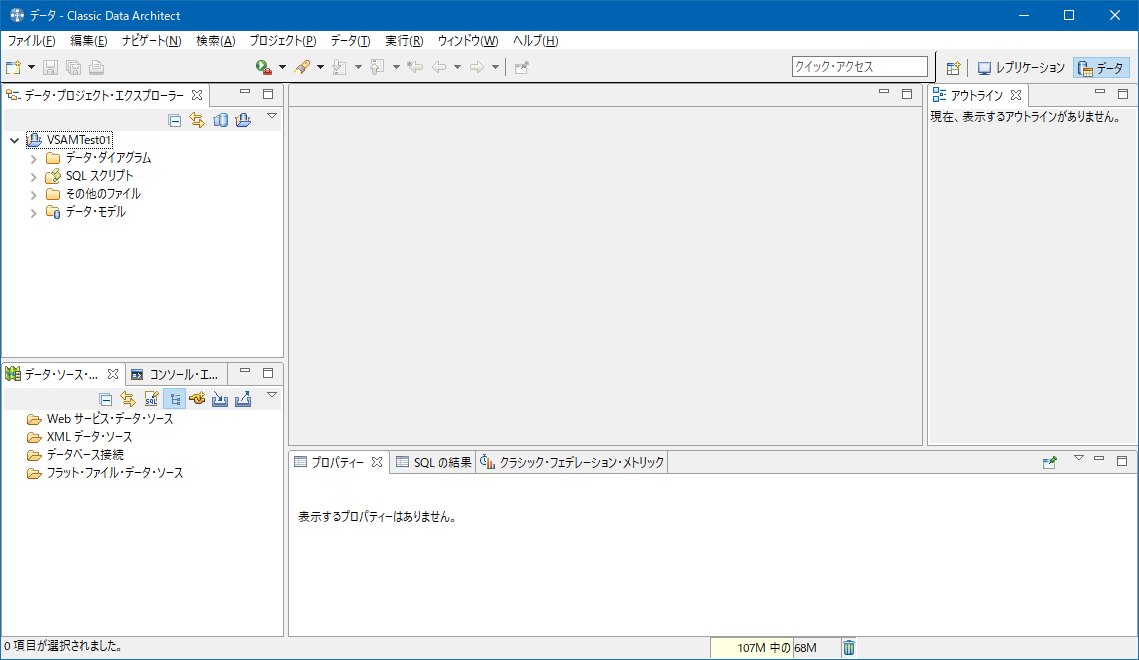Click the Print icon in main toolbar
Viewport: 1139px width, 660px height.
click(96, 68)
